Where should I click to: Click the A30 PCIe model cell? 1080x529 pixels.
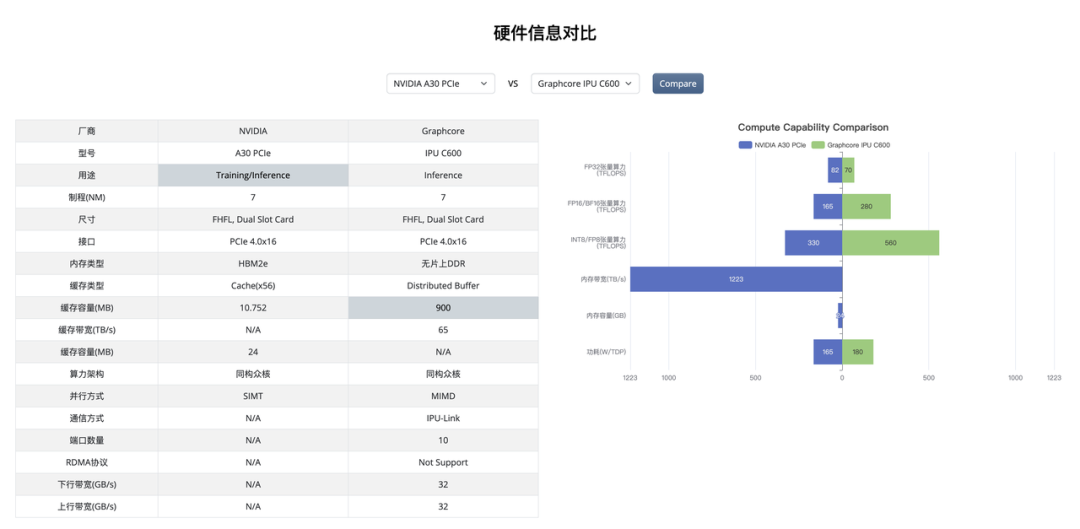[x=253, y=153]
